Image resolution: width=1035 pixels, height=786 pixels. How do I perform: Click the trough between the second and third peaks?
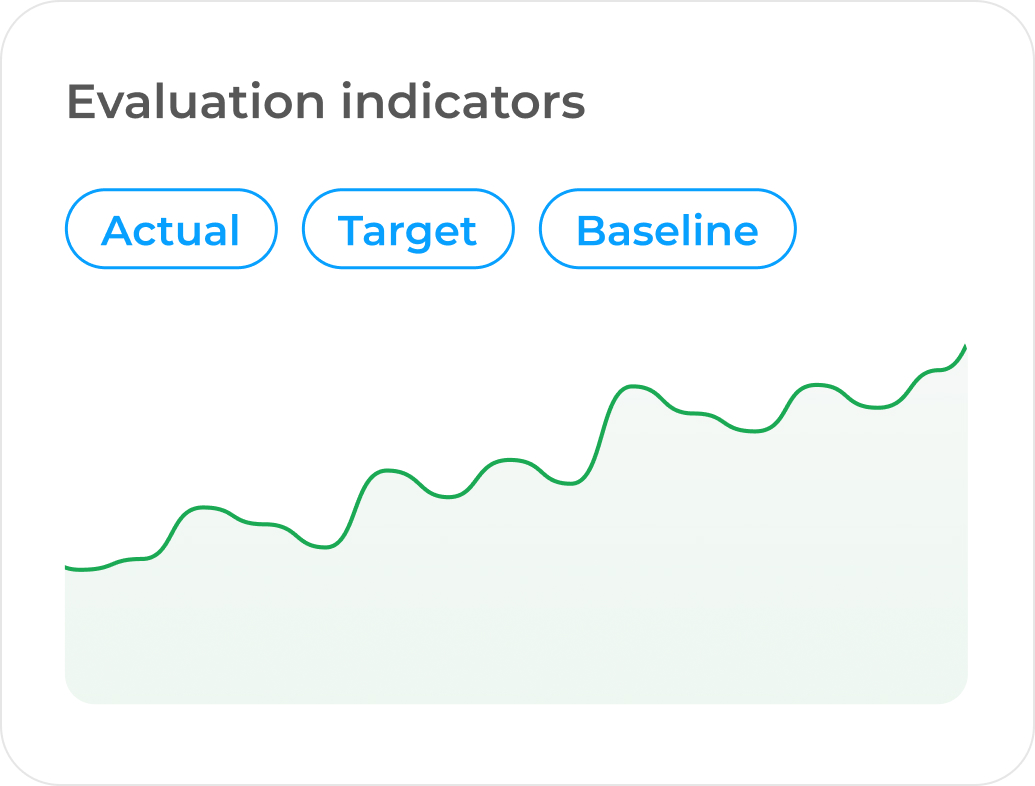(448, 497)
